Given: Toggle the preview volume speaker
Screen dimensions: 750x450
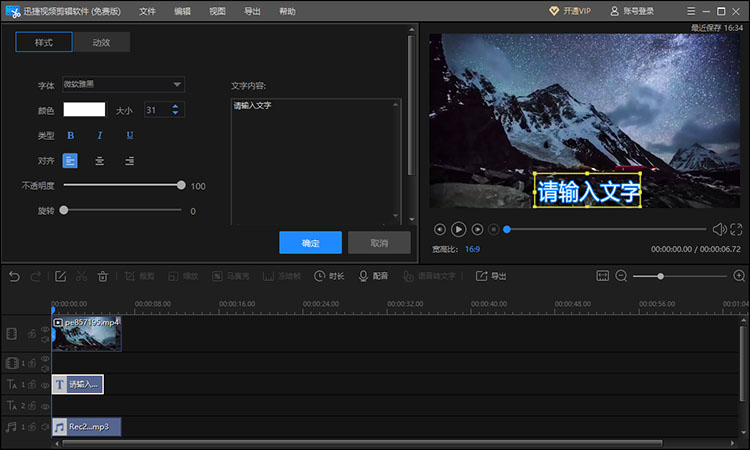Looking at the screenshot, I should pyautogui.click(x=719, y=230).
